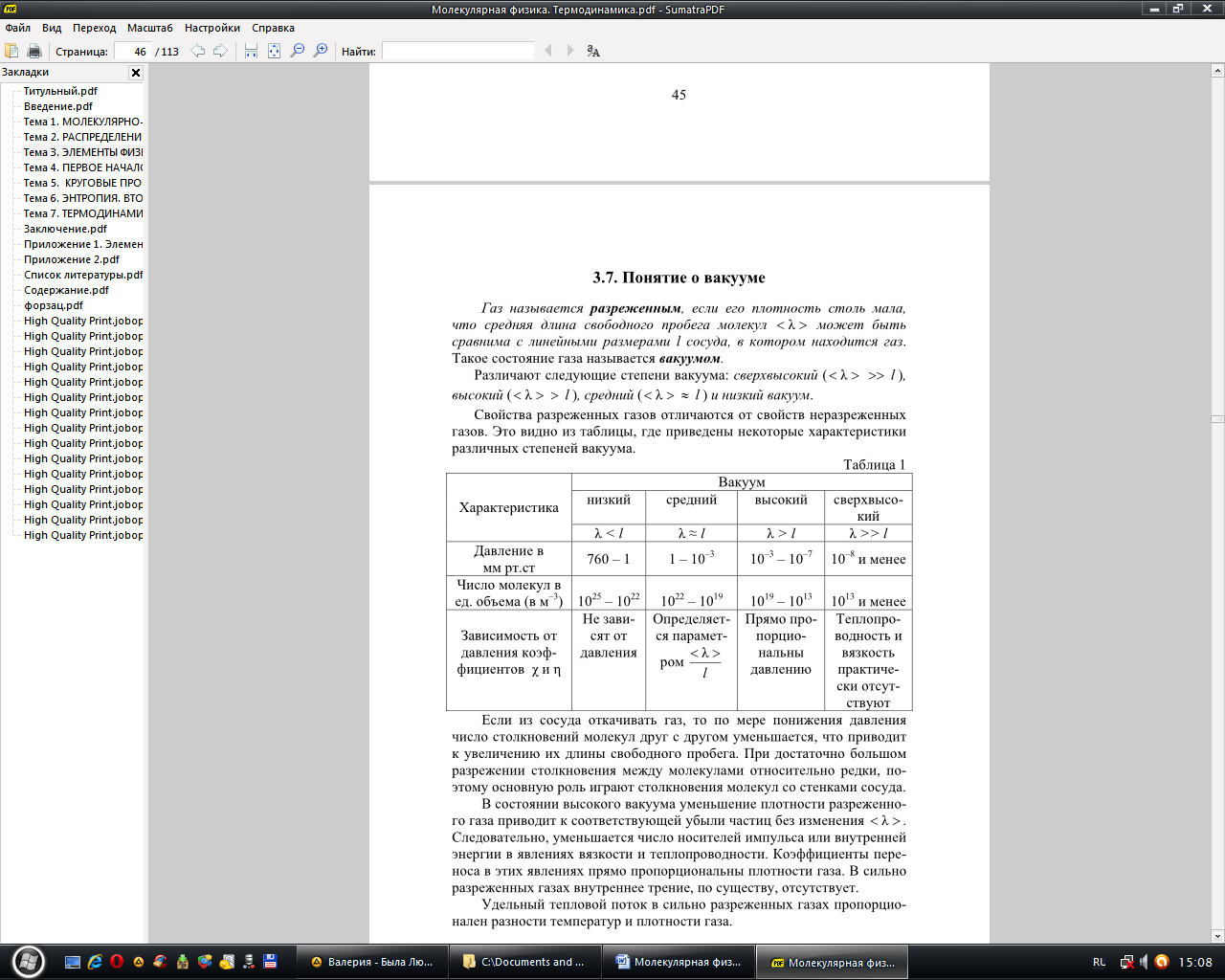Screen dimensions: 1225x980
Task: Open the Вид menu
Action: tap(52, 28)
